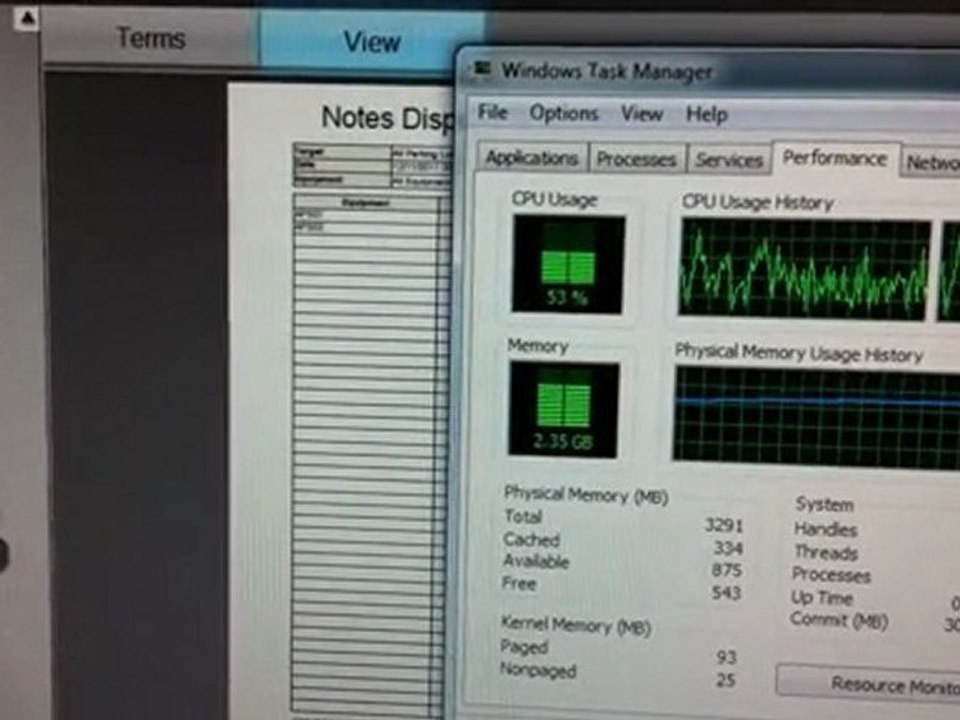
Task: Click the Windows Task Manager title text
Action: 607,71
